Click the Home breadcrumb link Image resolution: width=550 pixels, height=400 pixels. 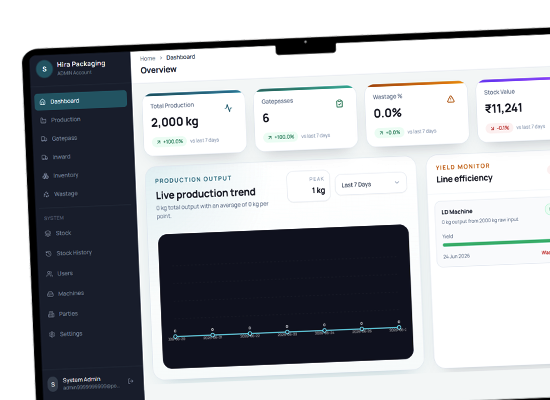coord(147,58)
